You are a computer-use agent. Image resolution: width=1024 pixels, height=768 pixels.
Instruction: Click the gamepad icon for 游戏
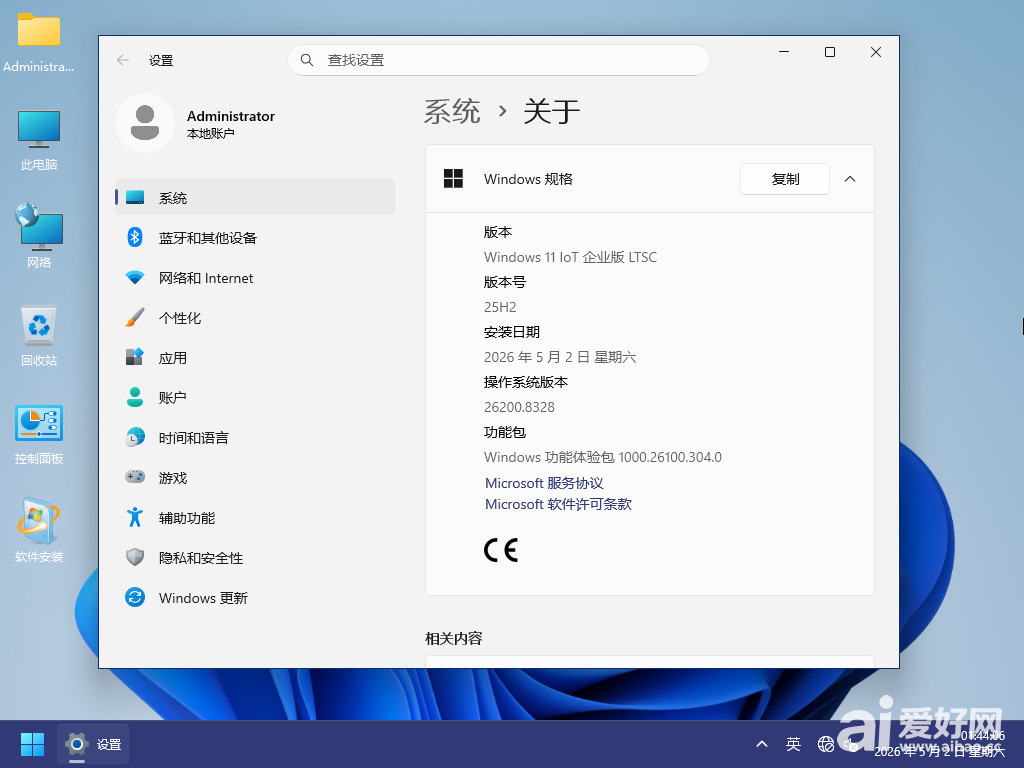click(x=135, y=477)
